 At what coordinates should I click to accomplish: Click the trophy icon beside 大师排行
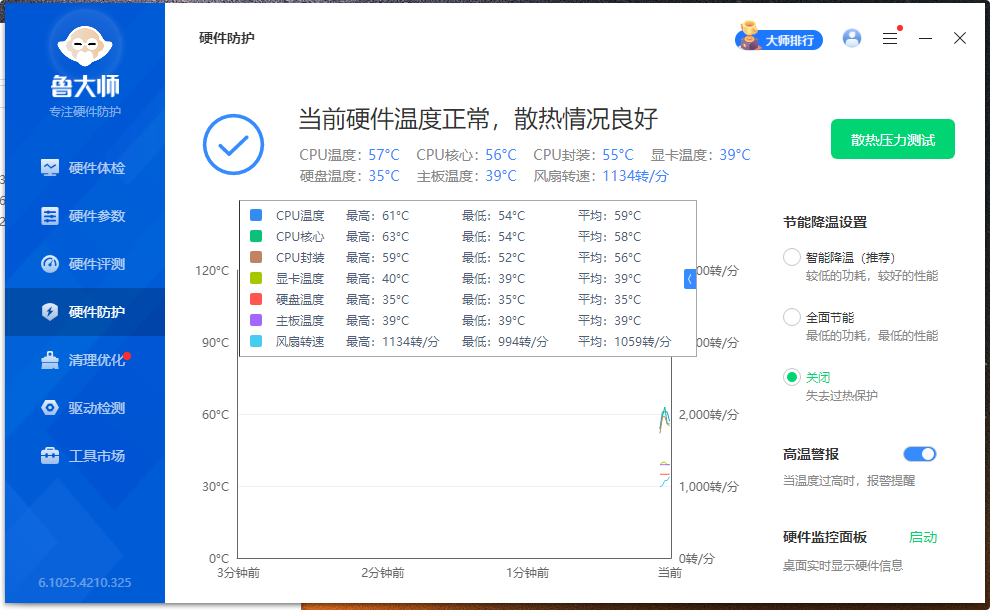tap(749, 35)
